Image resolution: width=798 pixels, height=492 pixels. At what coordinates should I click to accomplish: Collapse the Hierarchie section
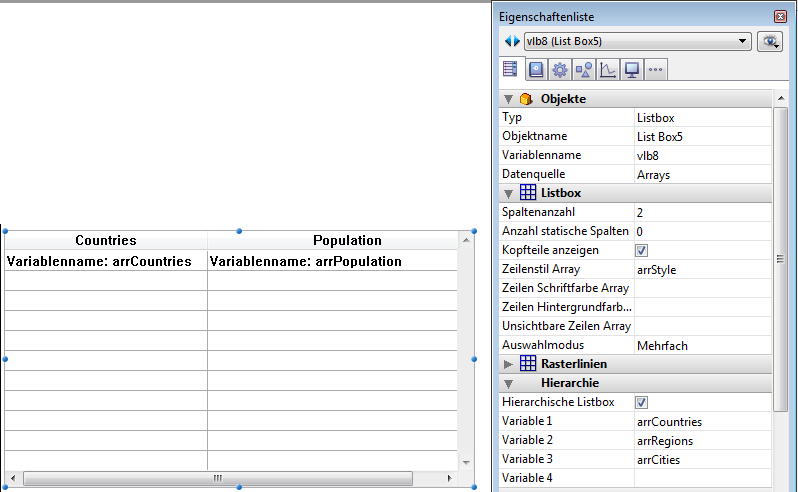point(509,383)
